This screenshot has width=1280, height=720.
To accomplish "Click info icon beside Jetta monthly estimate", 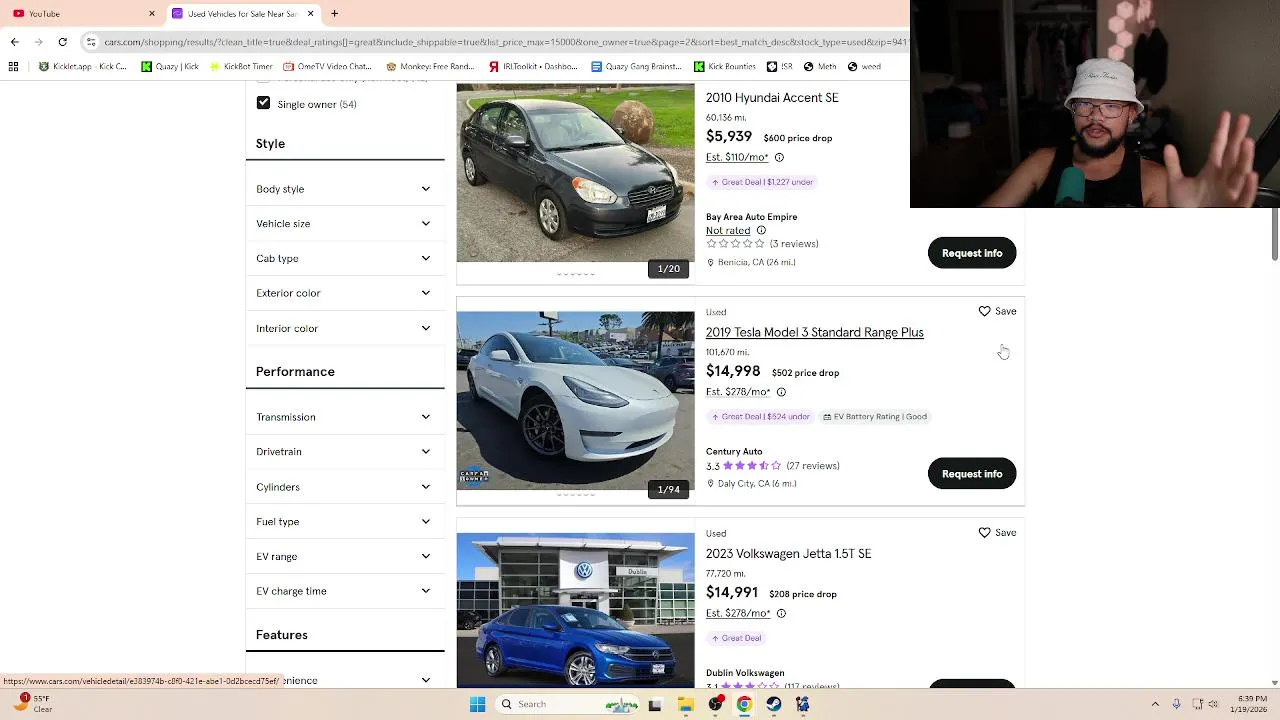I will (x=781, y=614).
